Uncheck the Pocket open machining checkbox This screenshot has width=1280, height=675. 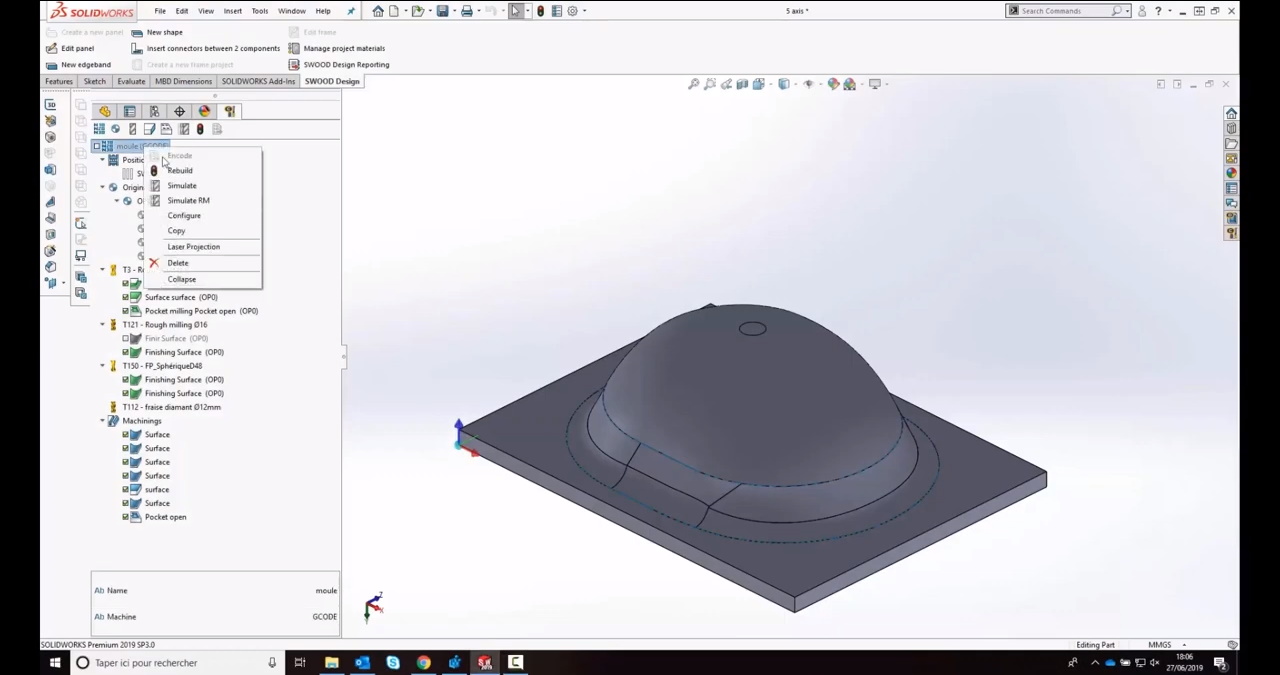click(x=126, y=517)
